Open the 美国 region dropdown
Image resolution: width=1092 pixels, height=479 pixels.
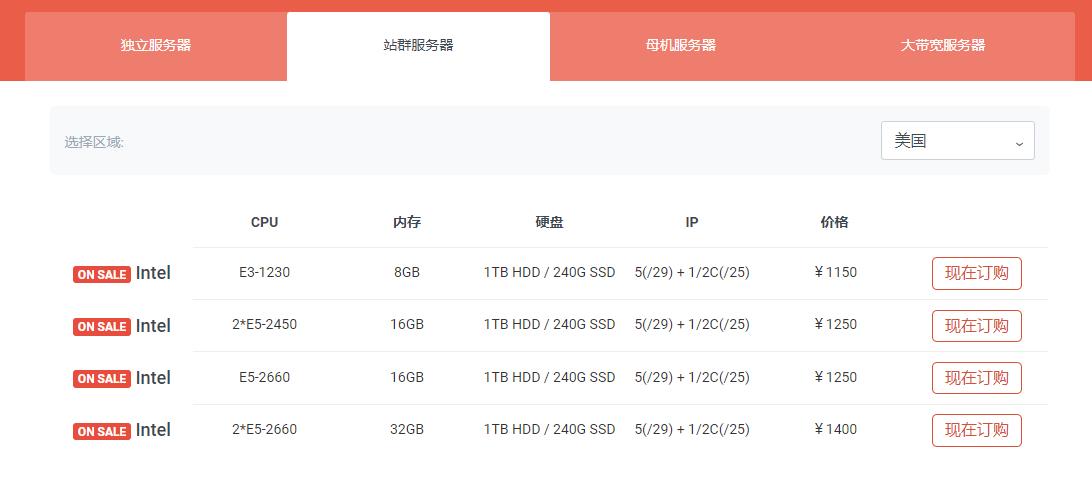[958, 141]
